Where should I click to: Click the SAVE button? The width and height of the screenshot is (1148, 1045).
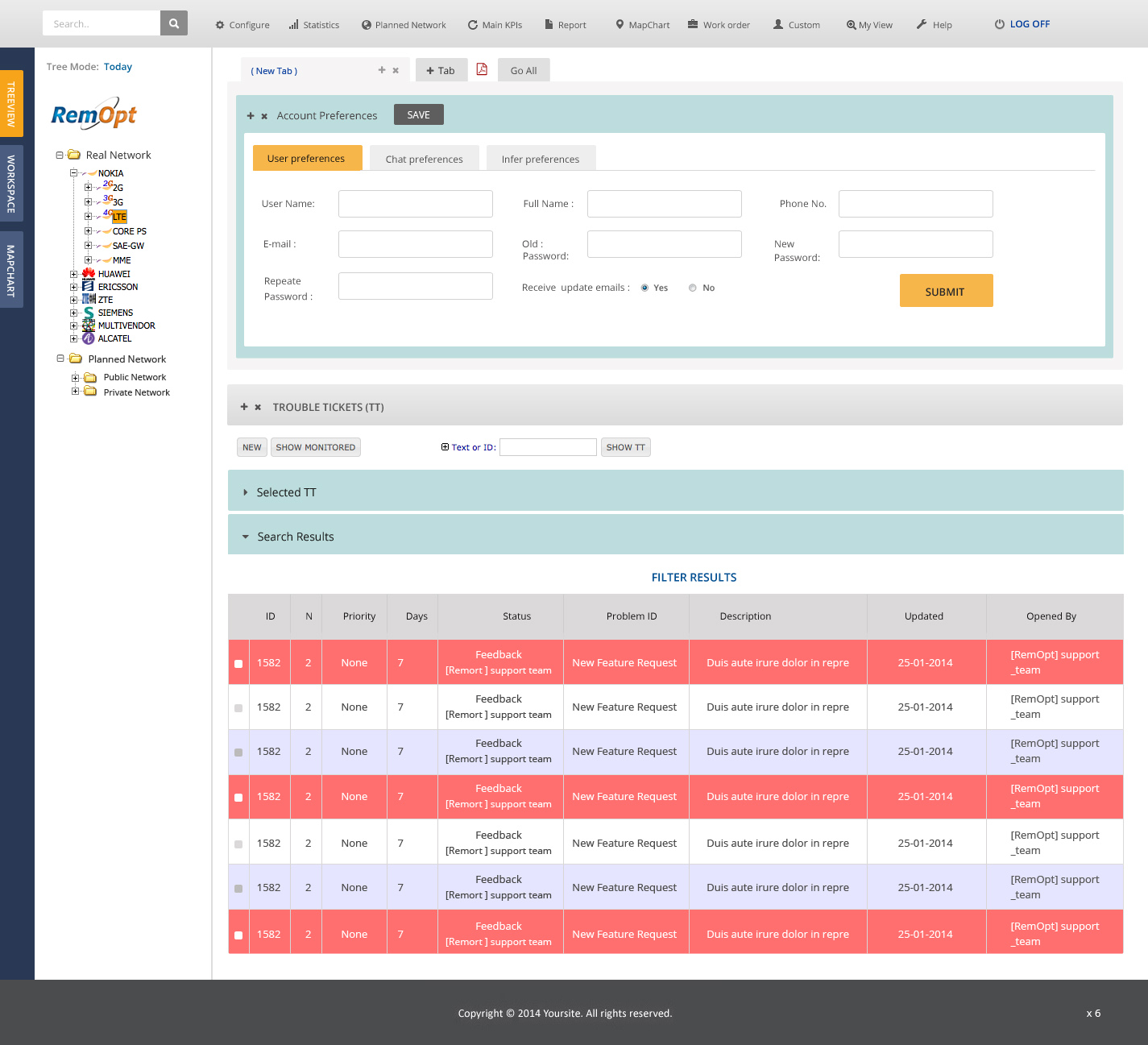(419, 114)
